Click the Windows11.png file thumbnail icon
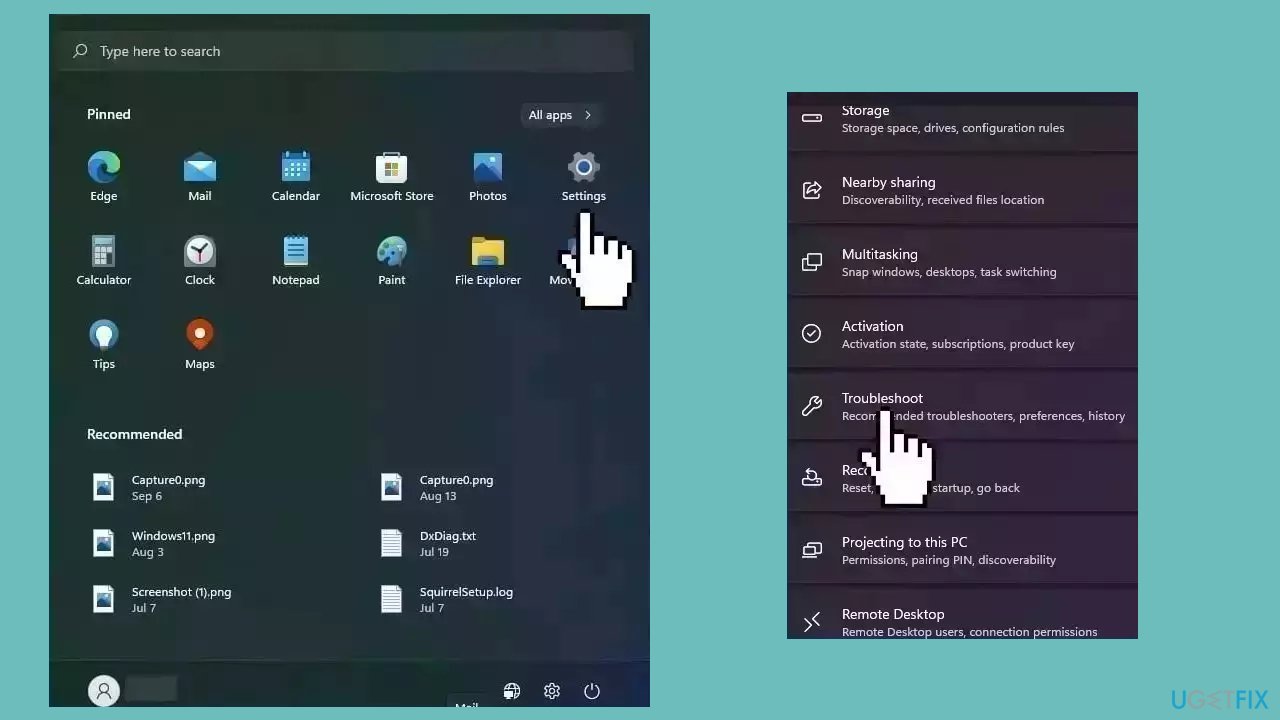Viewport: 1280px width, 720px height. coord(103,543)
